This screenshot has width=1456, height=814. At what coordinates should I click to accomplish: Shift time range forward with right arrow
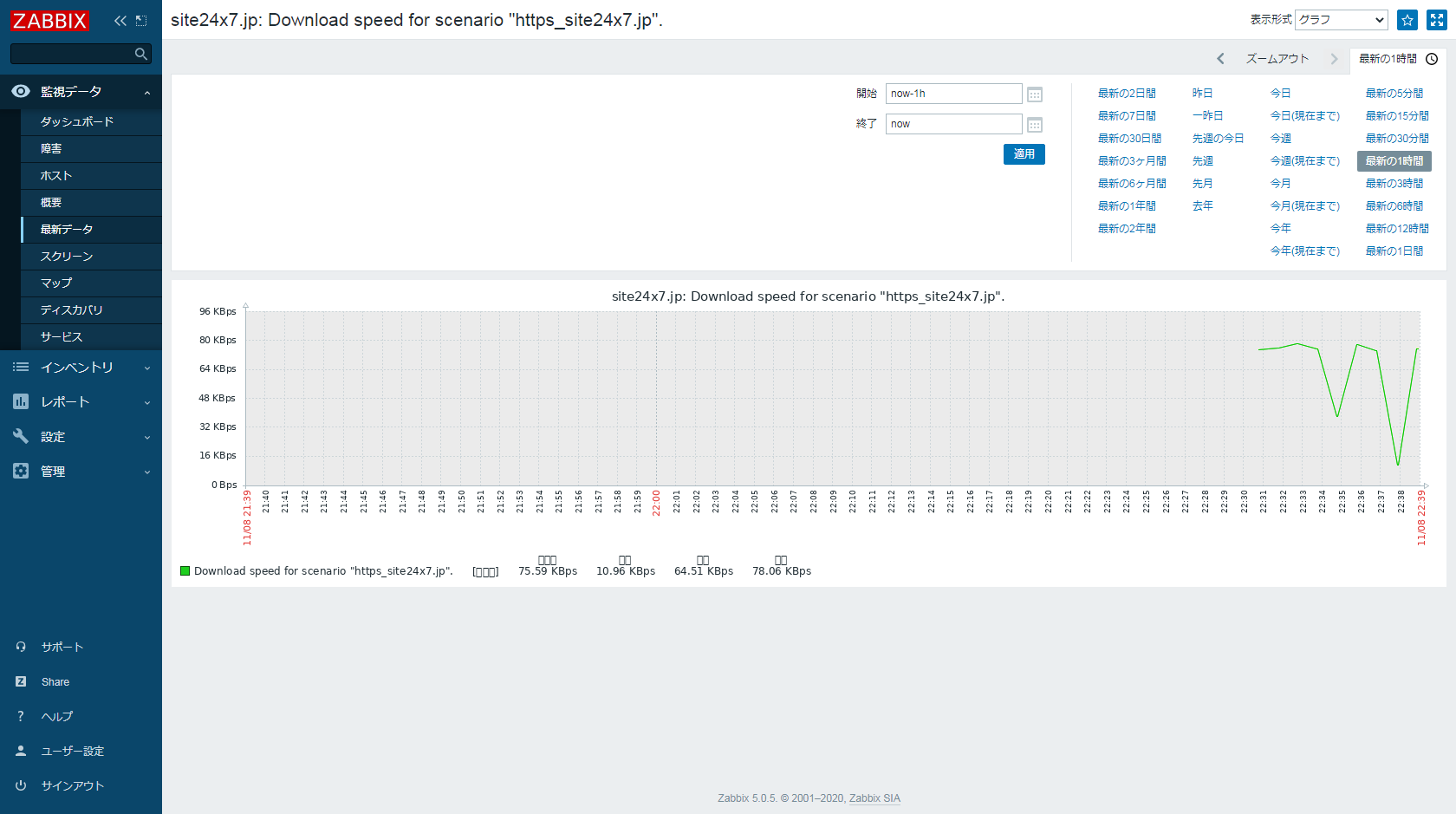tap(1335, 59)
